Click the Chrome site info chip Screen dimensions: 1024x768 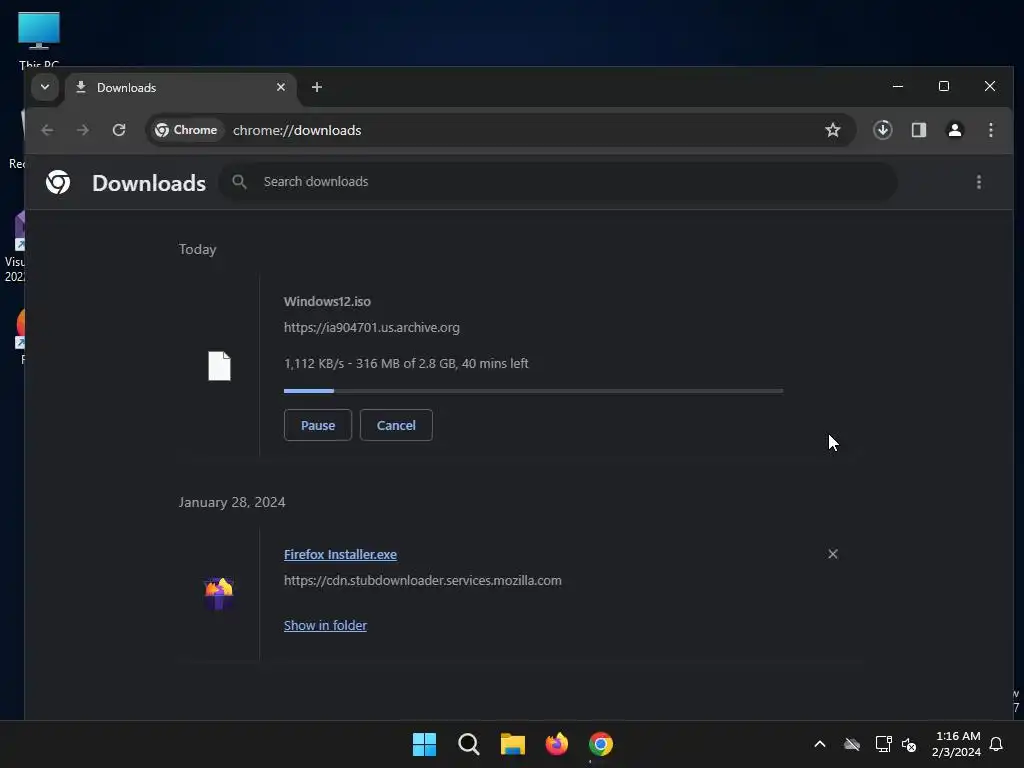pos(186,130)
